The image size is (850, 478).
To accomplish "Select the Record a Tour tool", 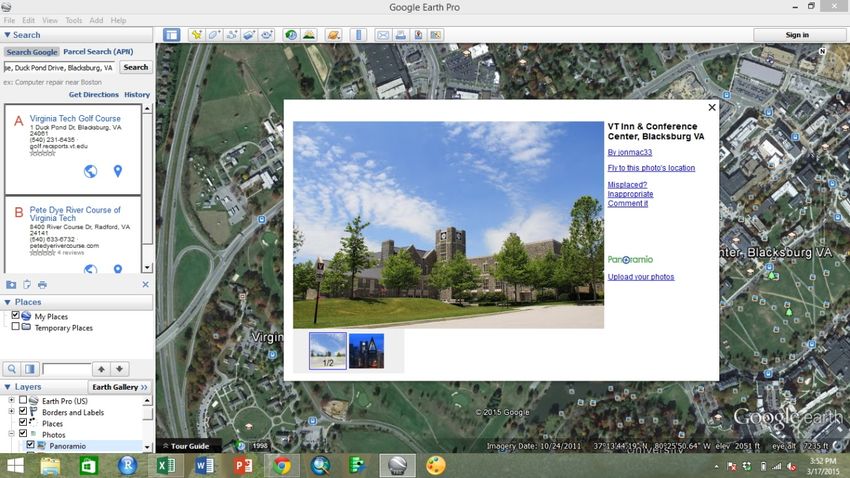I will point(266,35).
